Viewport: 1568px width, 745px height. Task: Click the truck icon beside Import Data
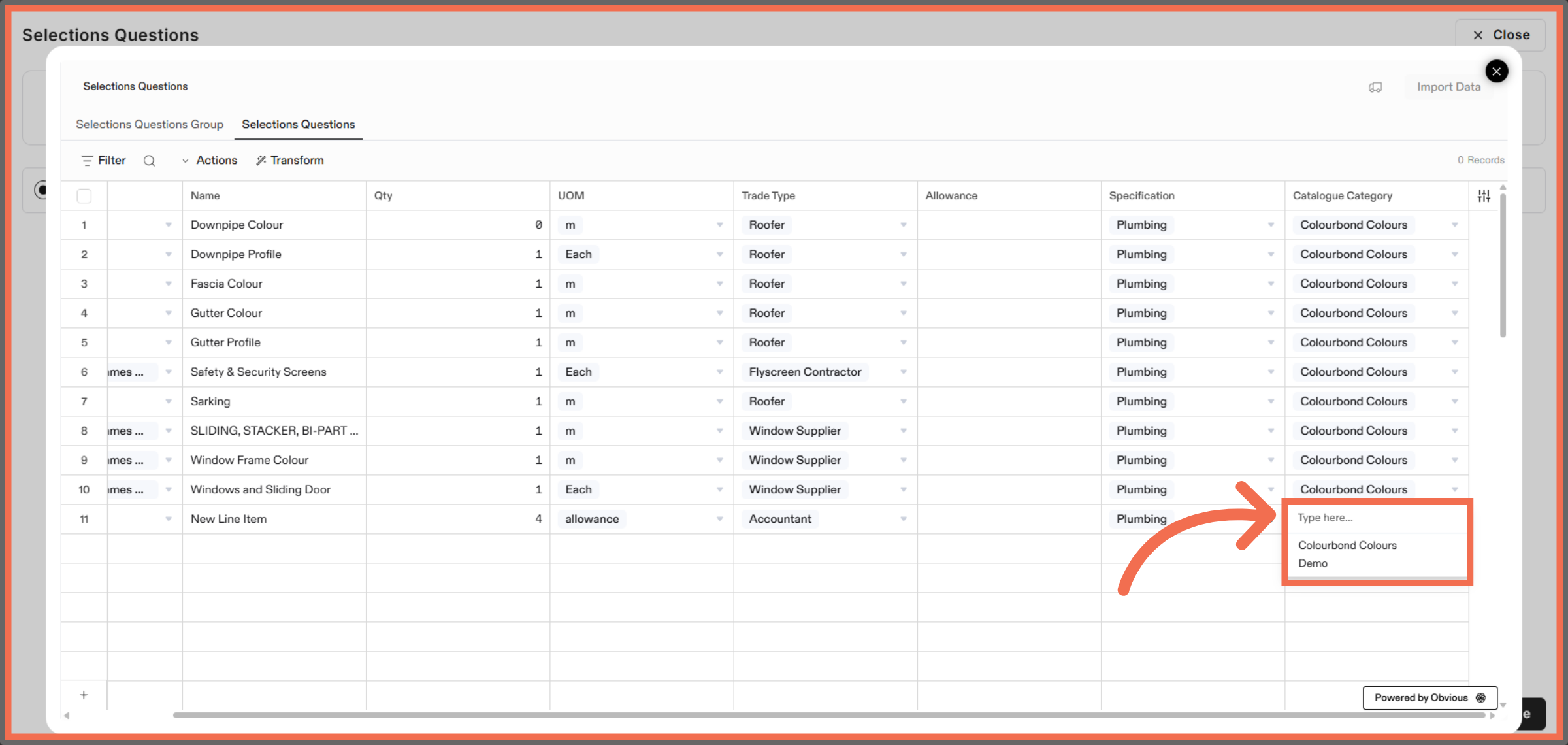tap(1376, 86)
